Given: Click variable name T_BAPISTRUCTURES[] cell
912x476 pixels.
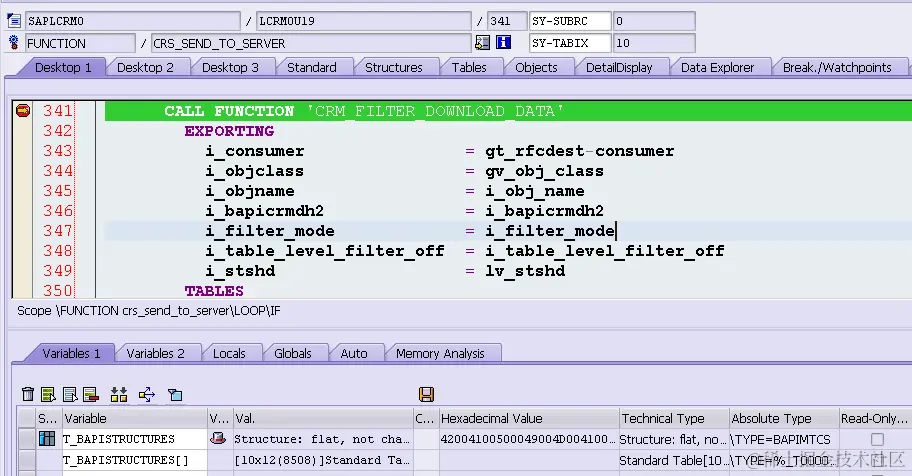Looking at the screenshot, I should click(x=134, y=460).
